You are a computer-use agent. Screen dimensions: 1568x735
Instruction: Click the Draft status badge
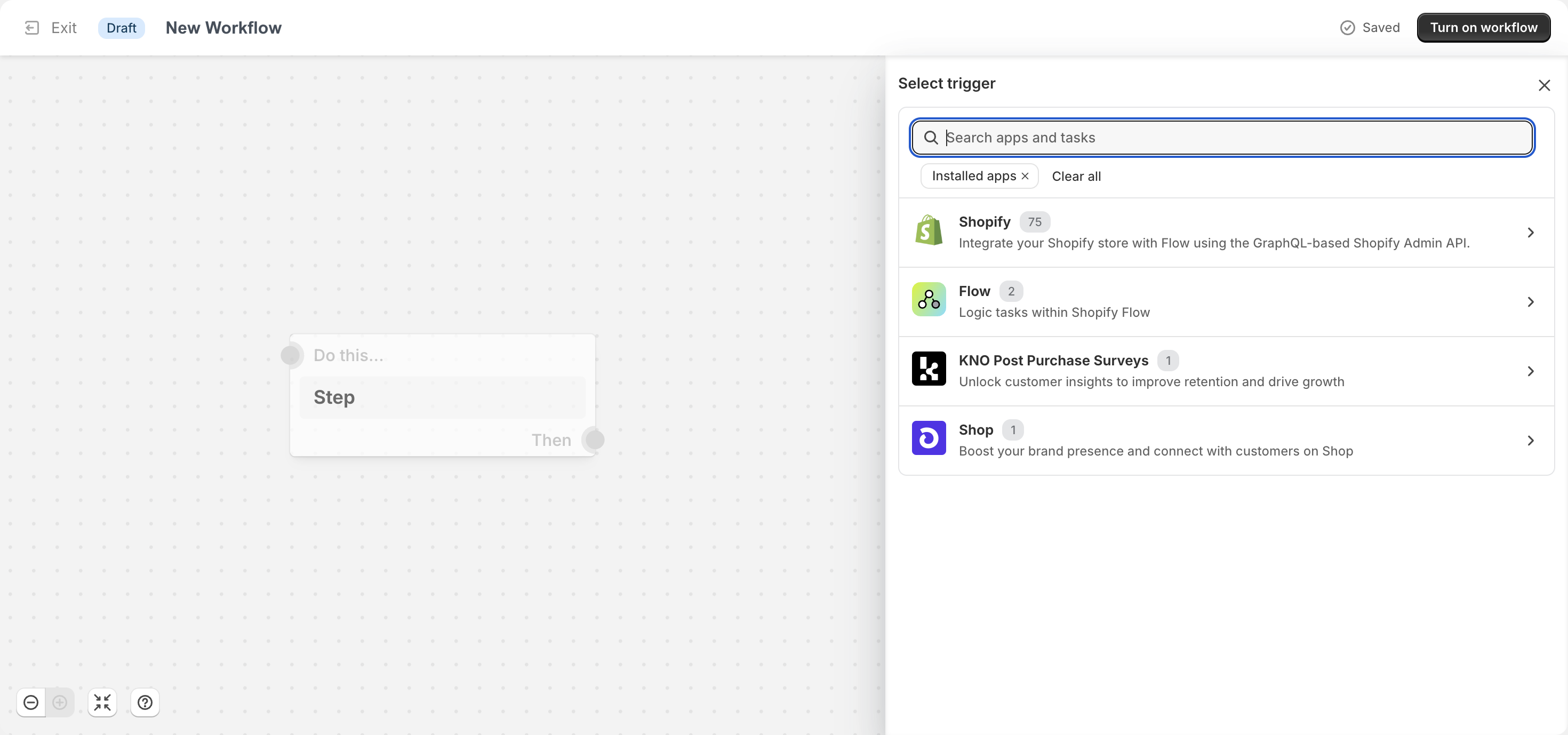121,28
